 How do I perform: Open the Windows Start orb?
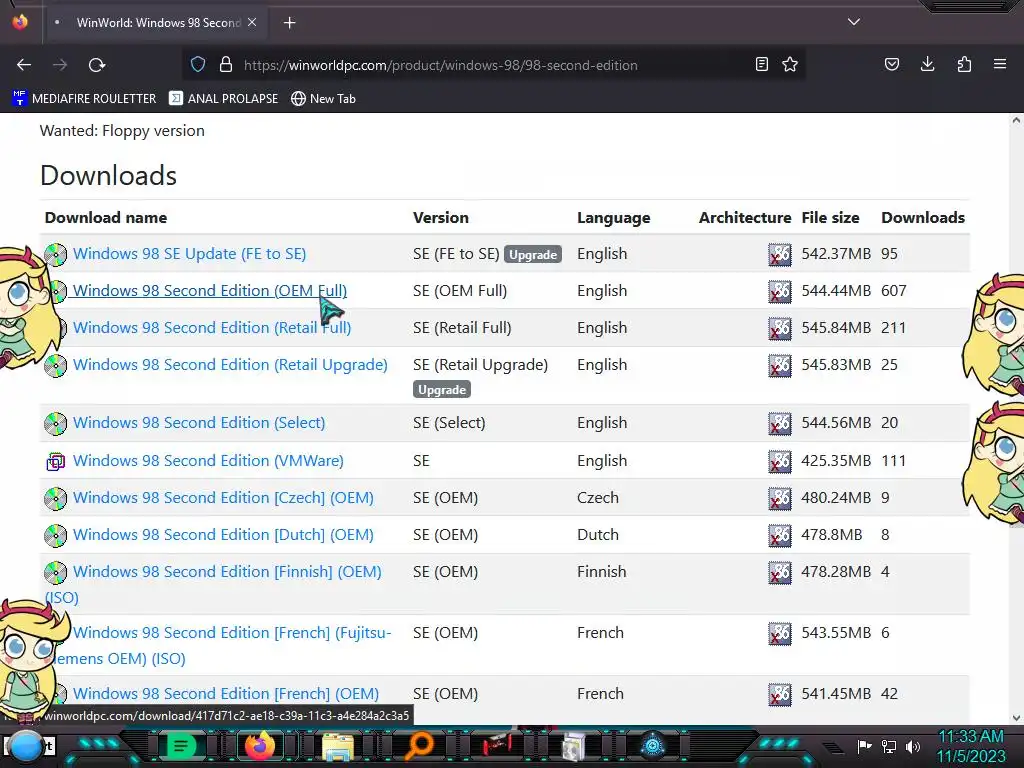(26, 747)
